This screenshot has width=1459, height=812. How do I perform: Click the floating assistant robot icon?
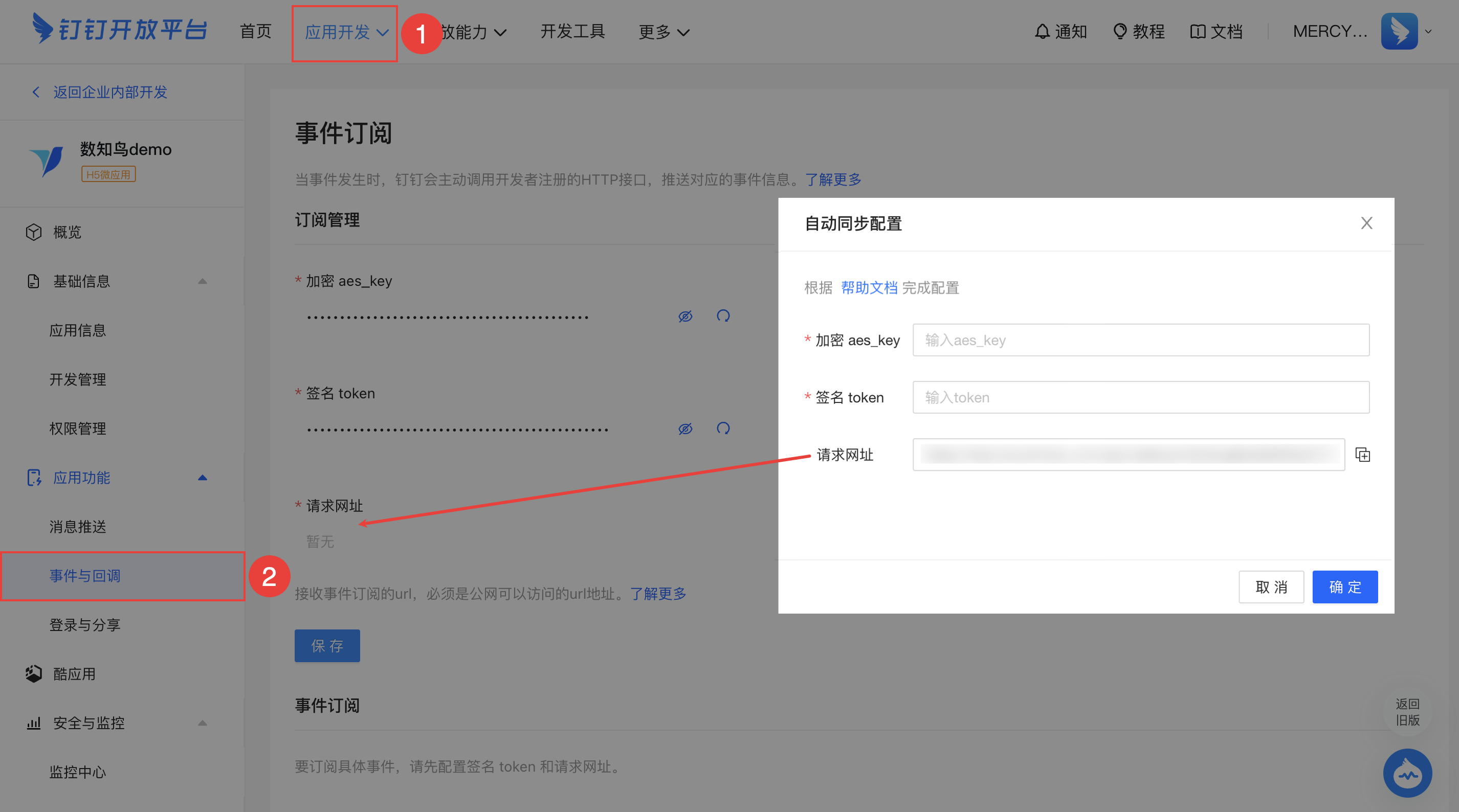tap(1407, 773)
